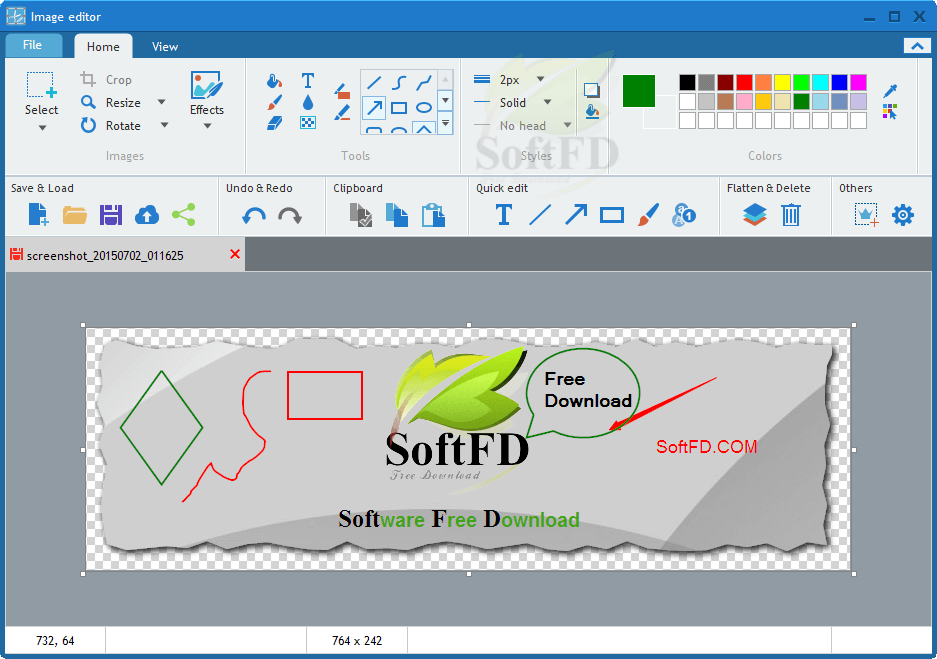Click the green share icon

[x=183, y=215]
